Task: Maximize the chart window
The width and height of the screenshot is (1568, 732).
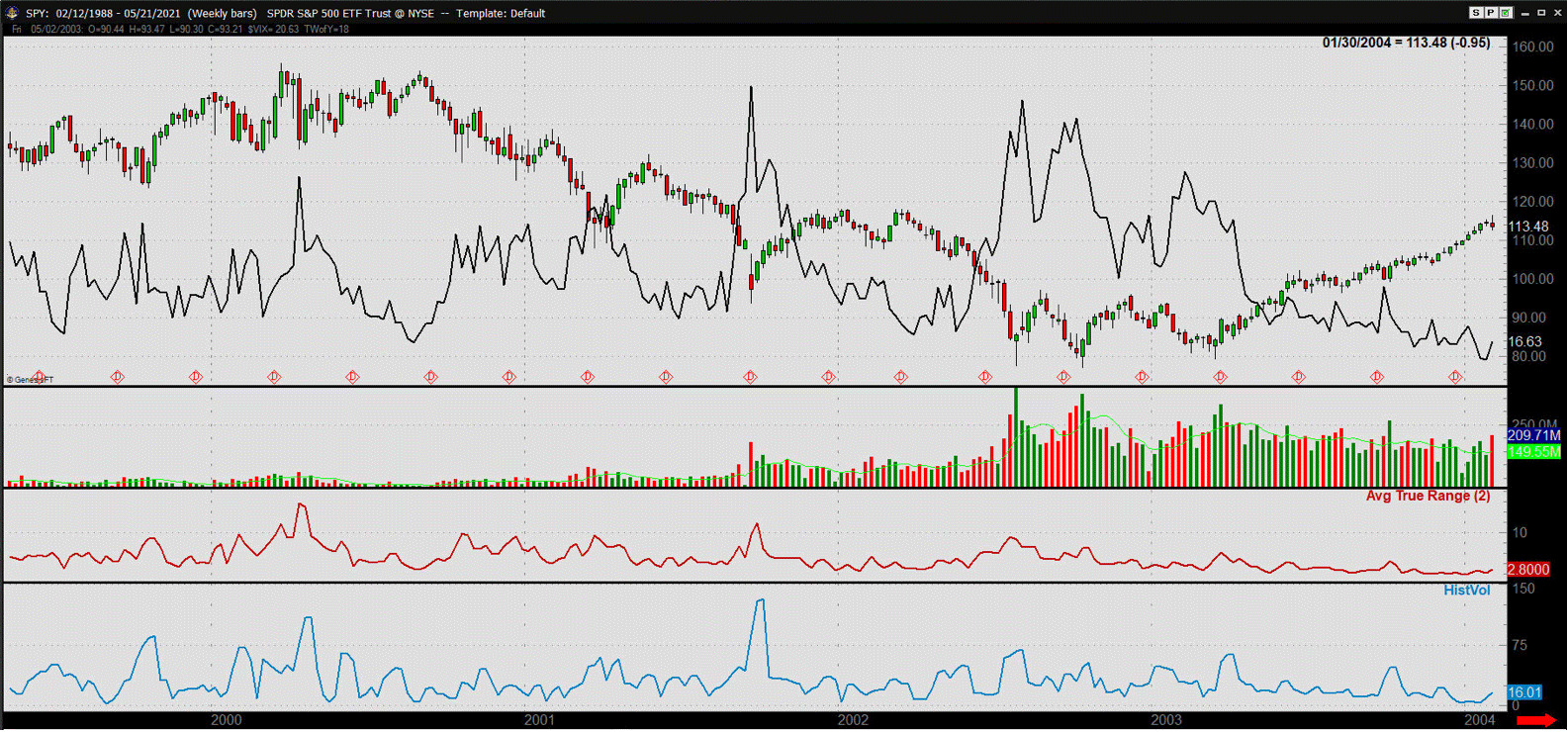Action: tap(1540, 13)
